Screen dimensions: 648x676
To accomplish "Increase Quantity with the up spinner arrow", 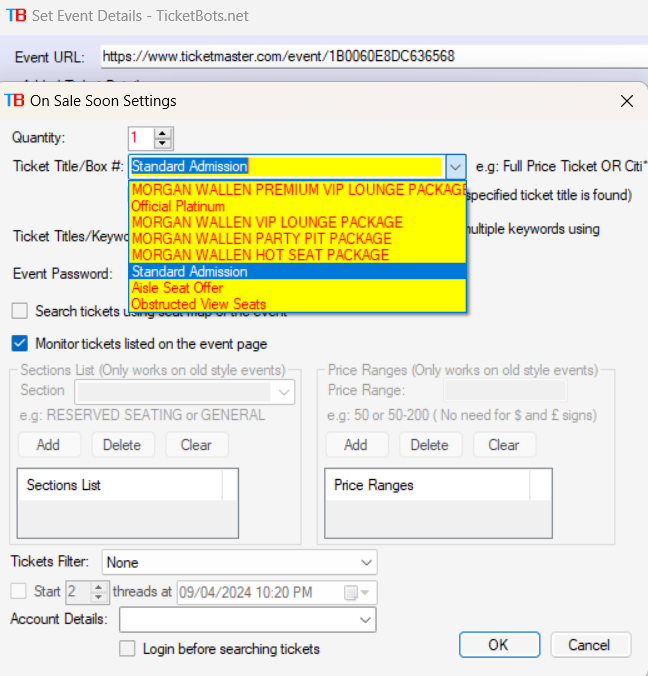I will pyautogui.click(x=162, y=134).
